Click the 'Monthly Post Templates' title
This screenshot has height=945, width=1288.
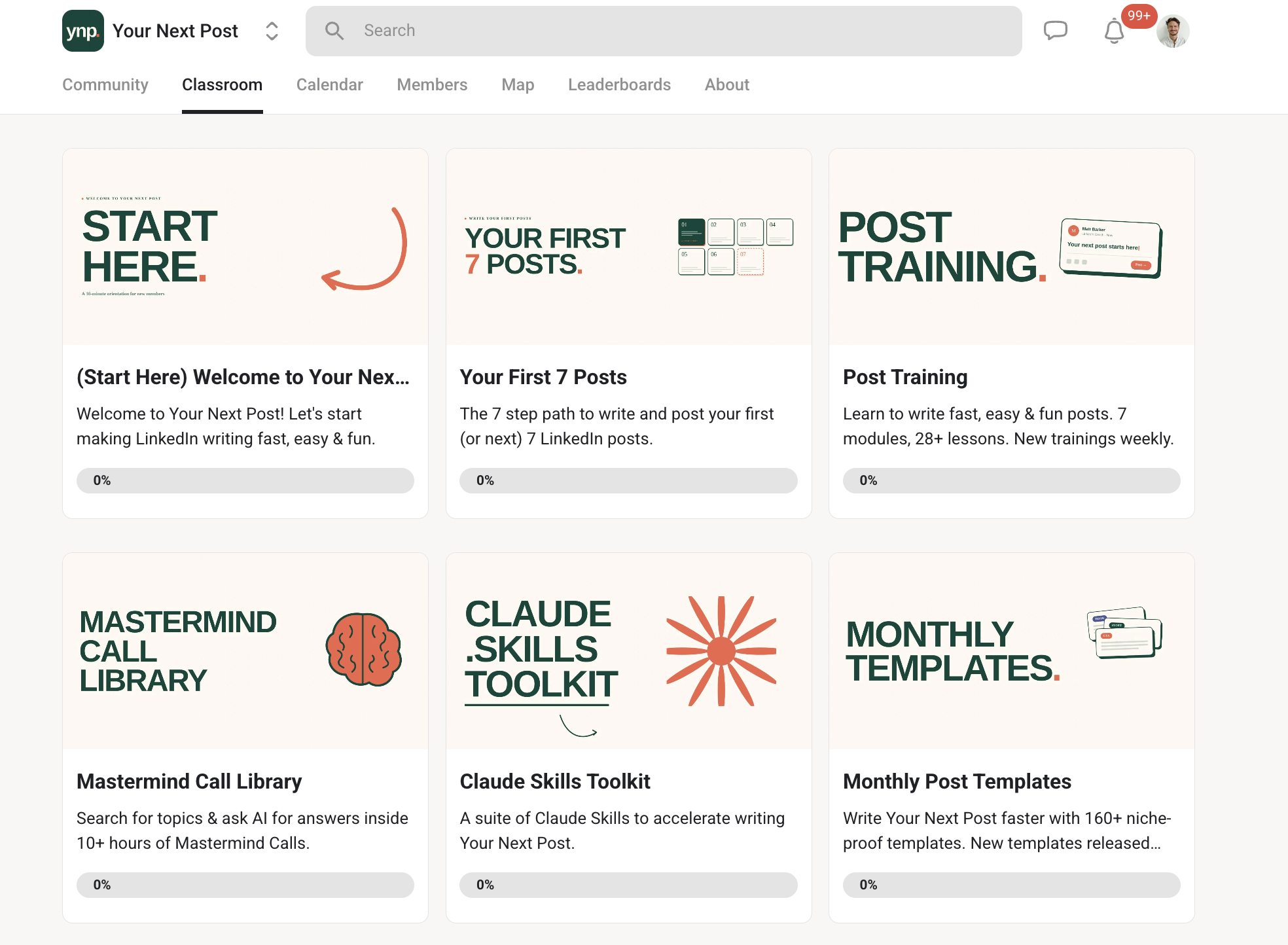coord(957,781)
